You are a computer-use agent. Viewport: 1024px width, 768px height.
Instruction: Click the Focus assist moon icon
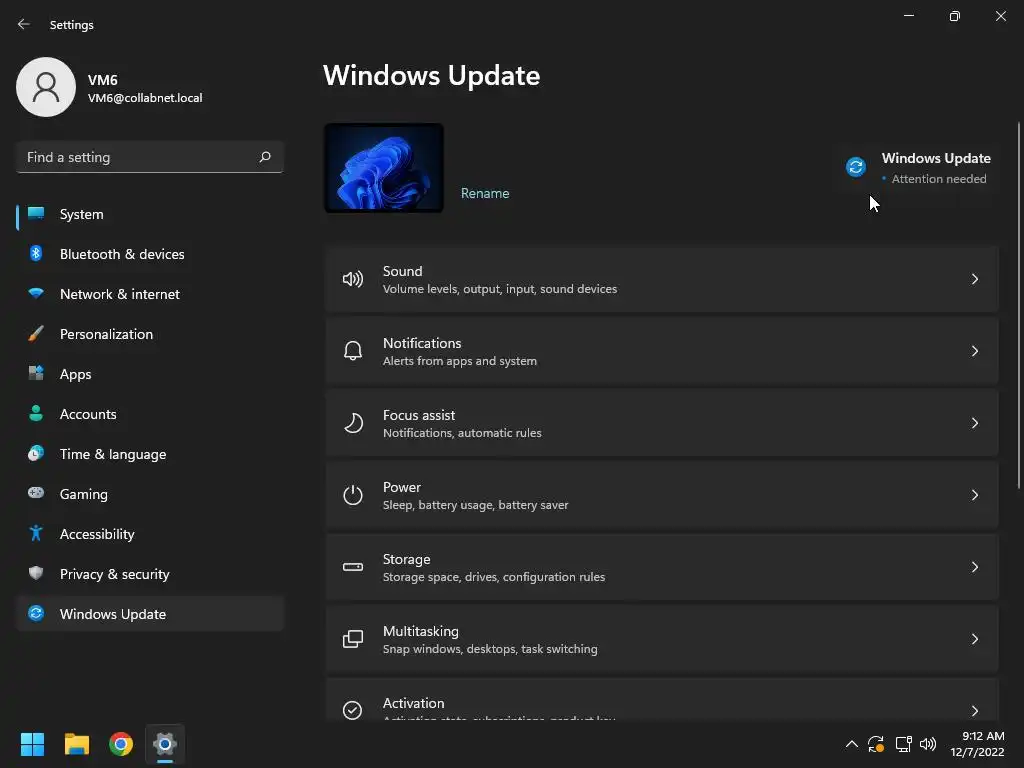click(x=353, y=423)
